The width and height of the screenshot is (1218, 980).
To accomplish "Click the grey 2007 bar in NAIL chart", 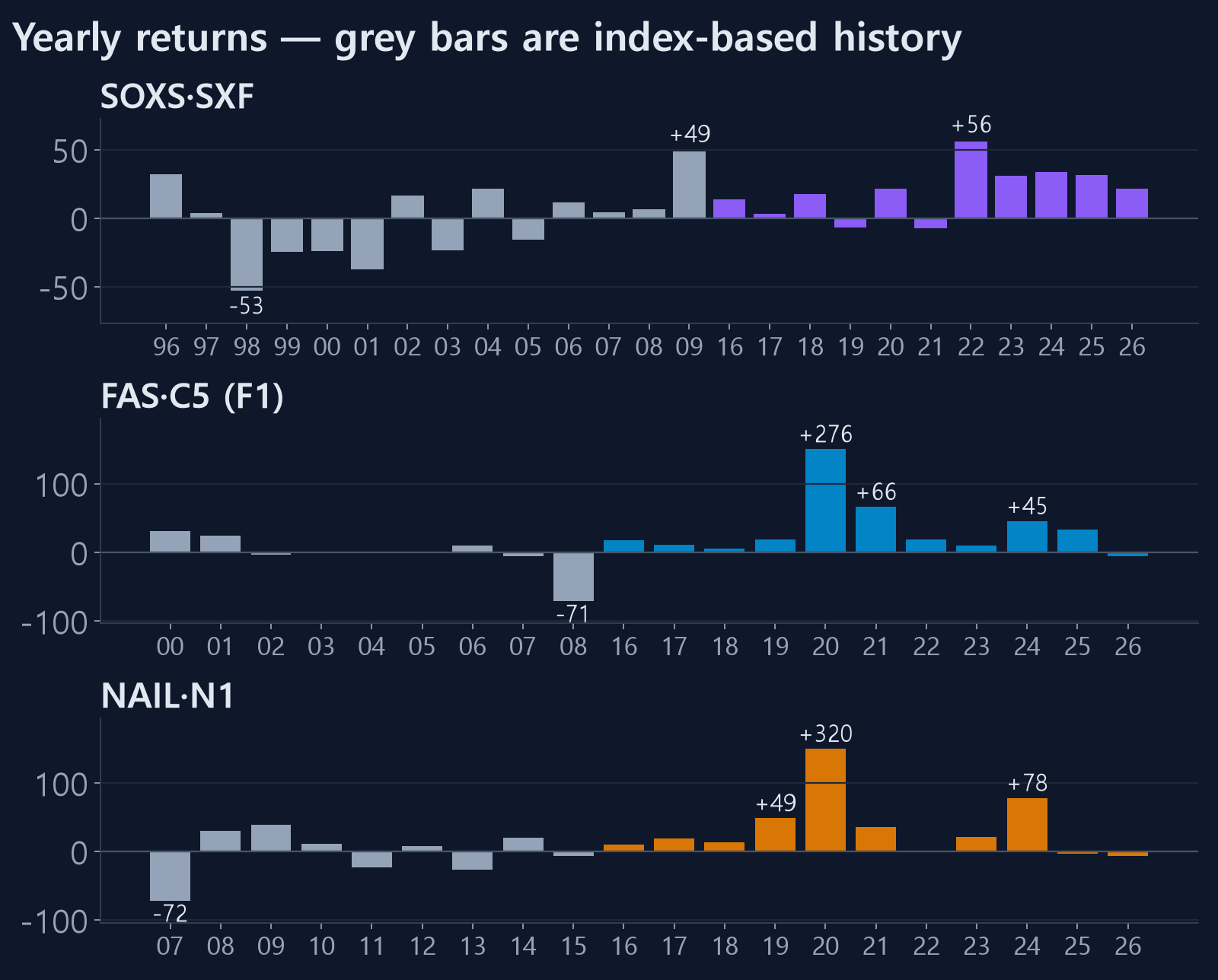I will (x=170, y=876).
